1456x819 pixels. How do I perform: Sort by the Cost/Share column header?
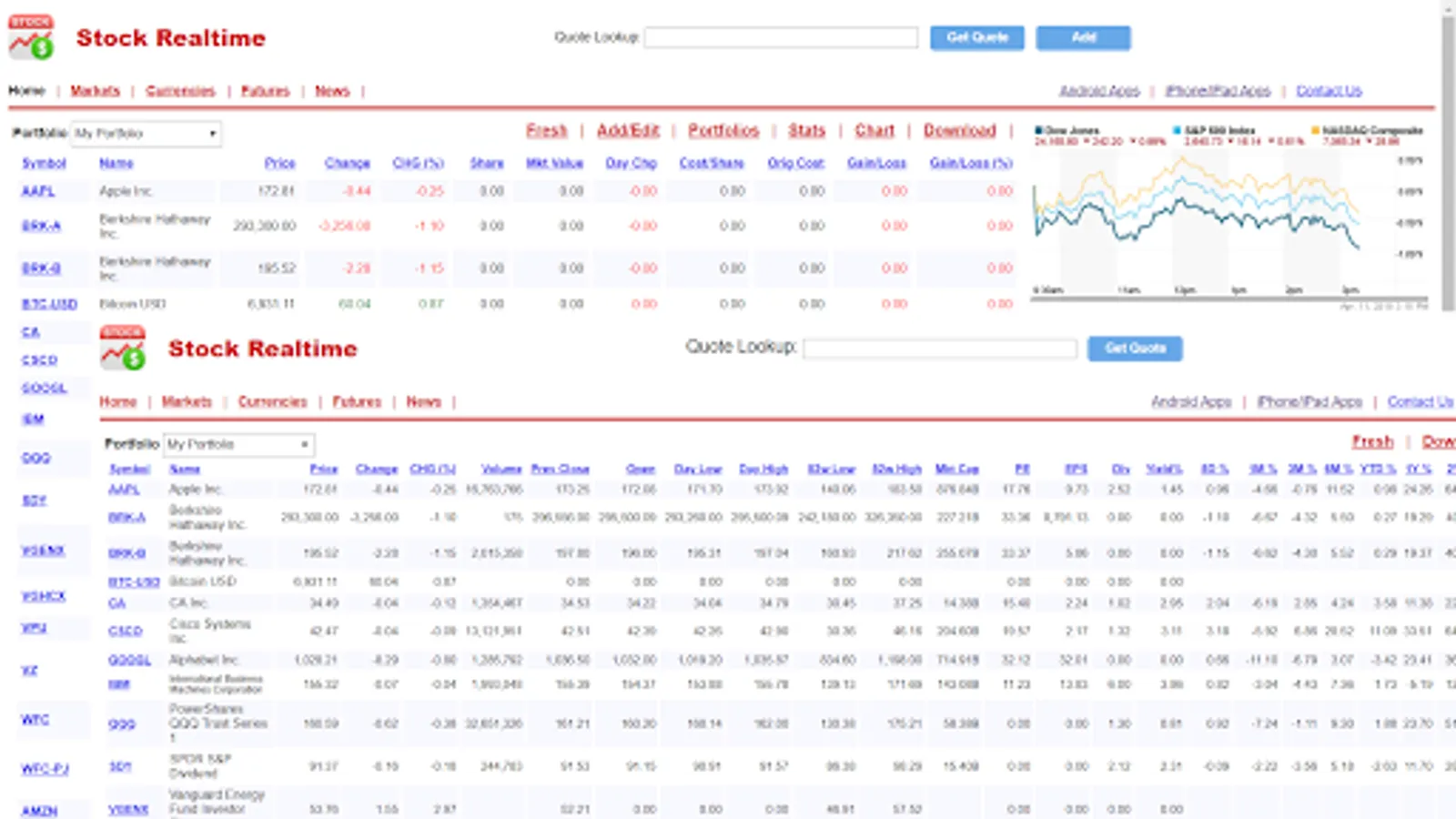coord(712,163)
